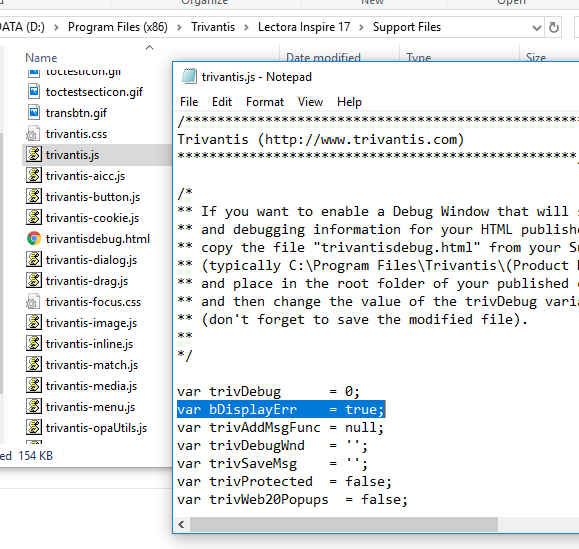The height and width of the screenshot is (549, 579).
Task: Click the trivantis-focus.css file icon
Action: [x=33, y=302]
